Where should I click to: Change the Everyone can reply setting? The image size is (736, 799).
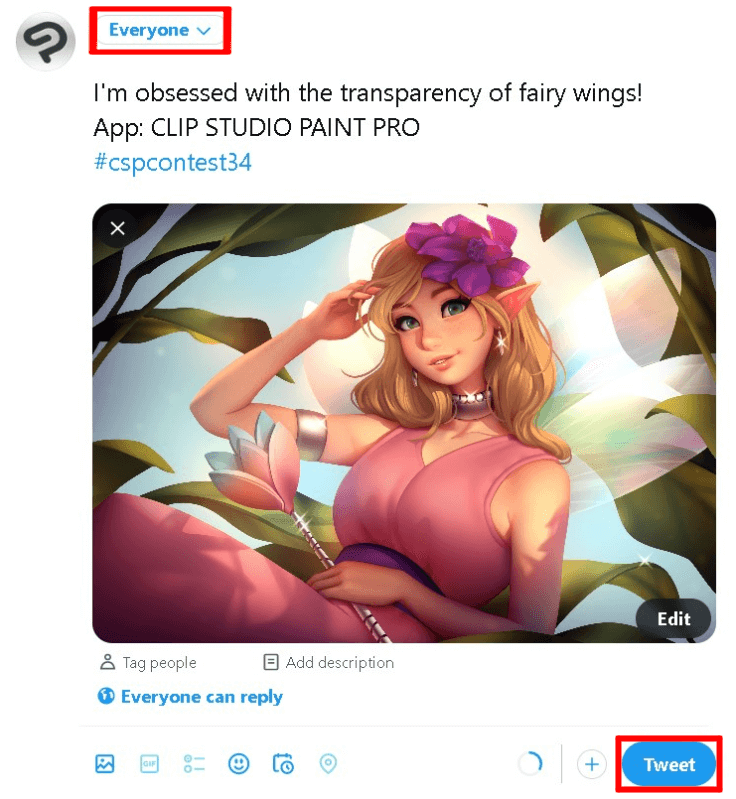point(190,697)
